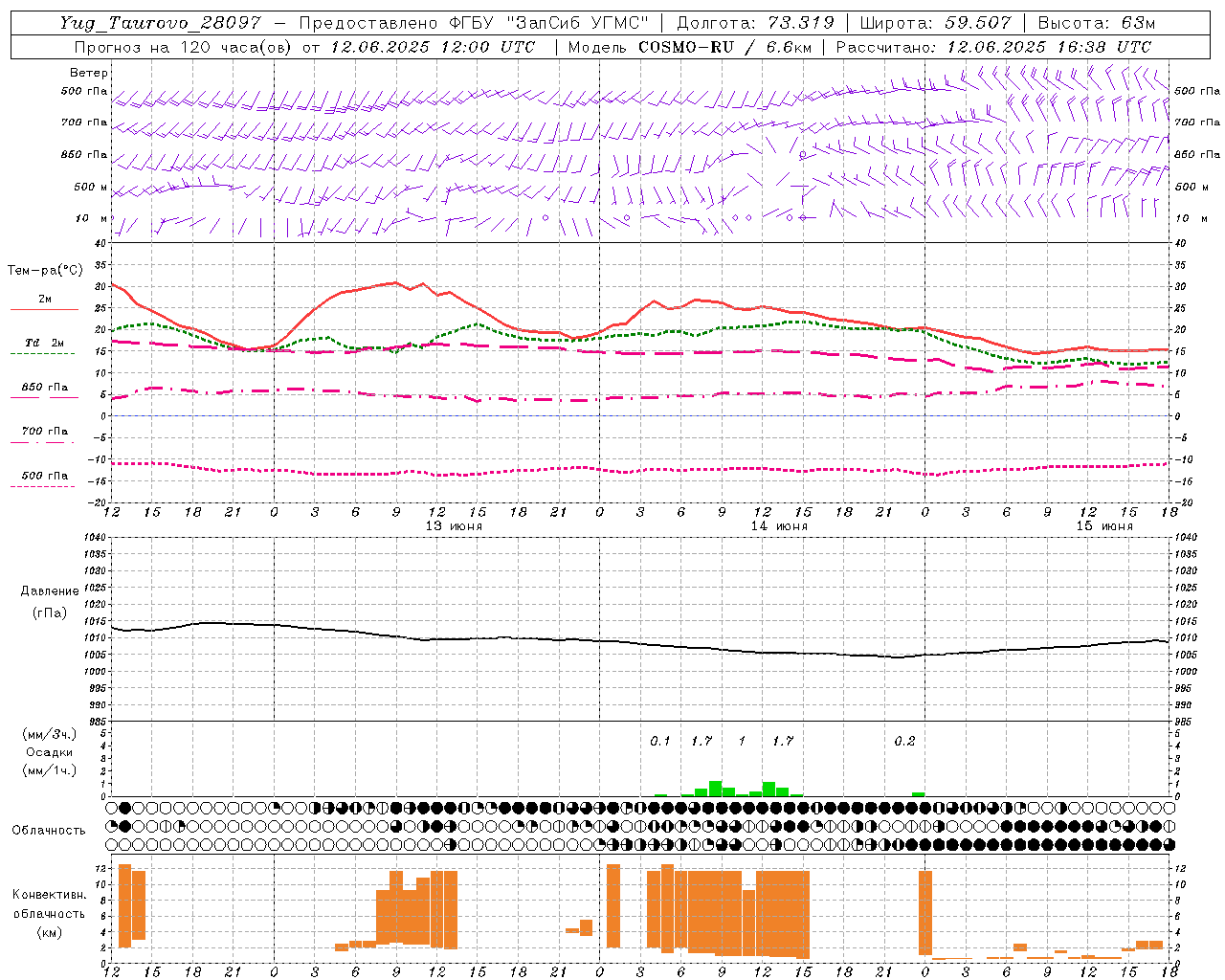Click the 13 июня date label
The width and height of the screenshot is (1225, 980).
tap(454, 526)
